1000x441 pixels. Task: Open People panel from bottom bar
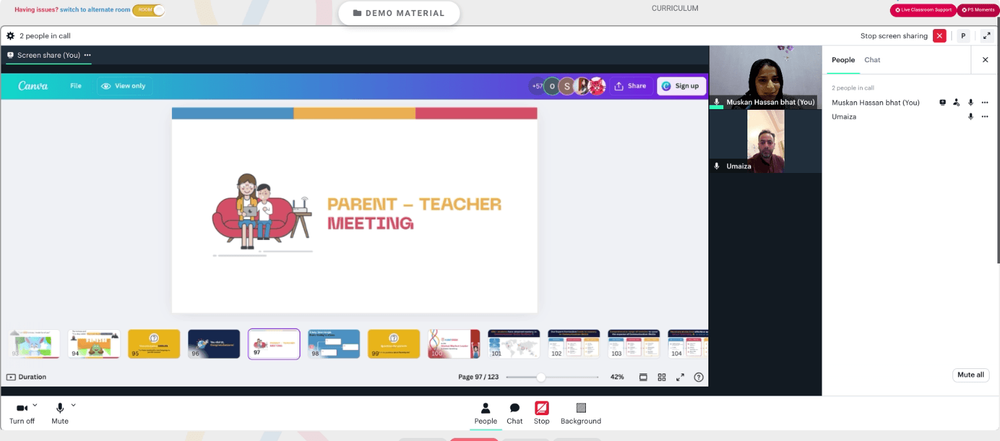tap(485, 414)
